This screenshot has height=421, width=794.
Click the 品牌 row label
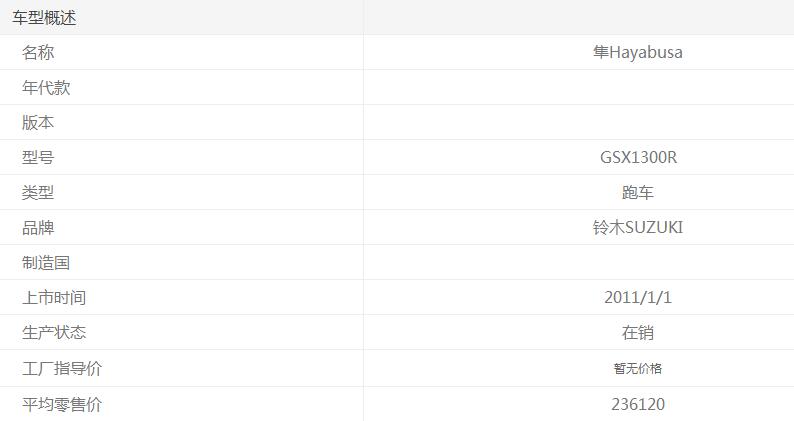pos(38,228)
